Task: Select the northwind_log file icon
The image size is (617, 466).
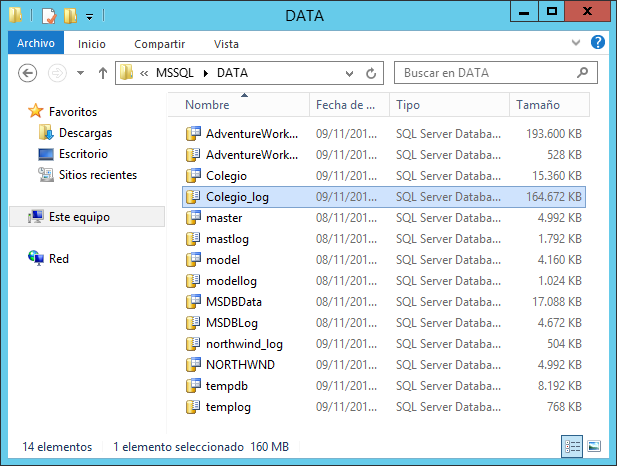Action: [193, 344]
